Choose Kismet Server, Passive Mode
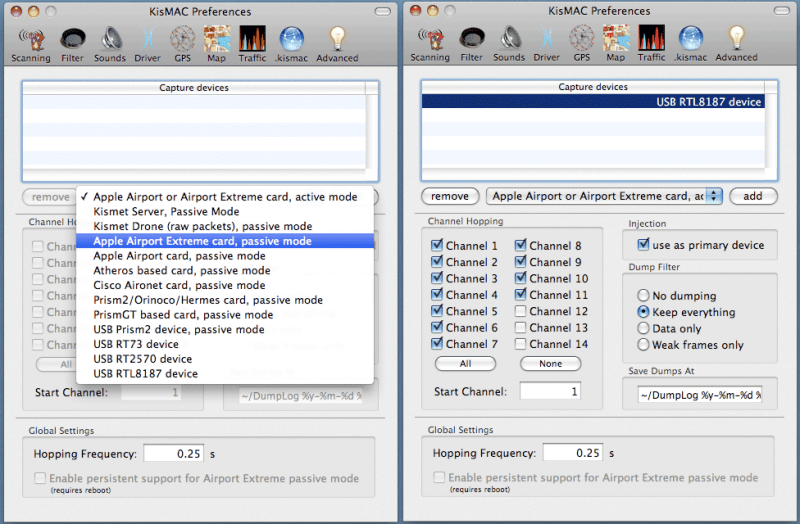This screenshot has height=524, width=800. 225,211
